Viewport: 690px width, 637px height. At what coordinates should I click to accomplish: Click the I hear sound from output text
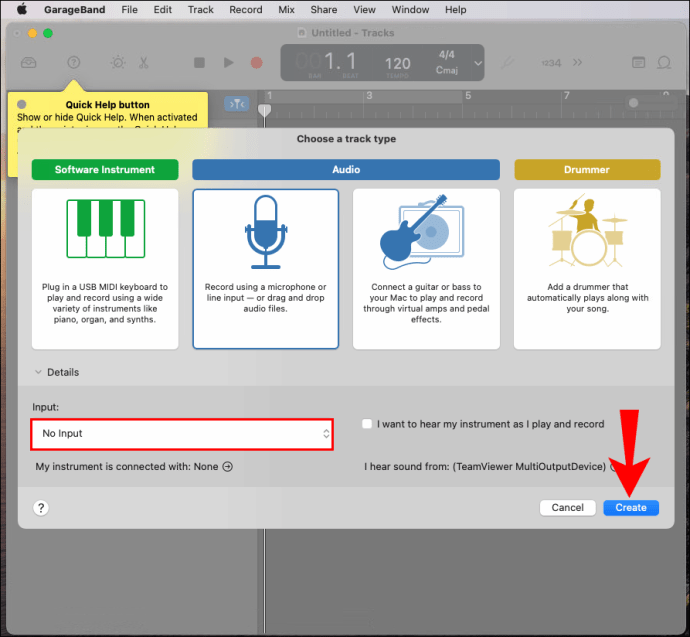pos(485,466)
